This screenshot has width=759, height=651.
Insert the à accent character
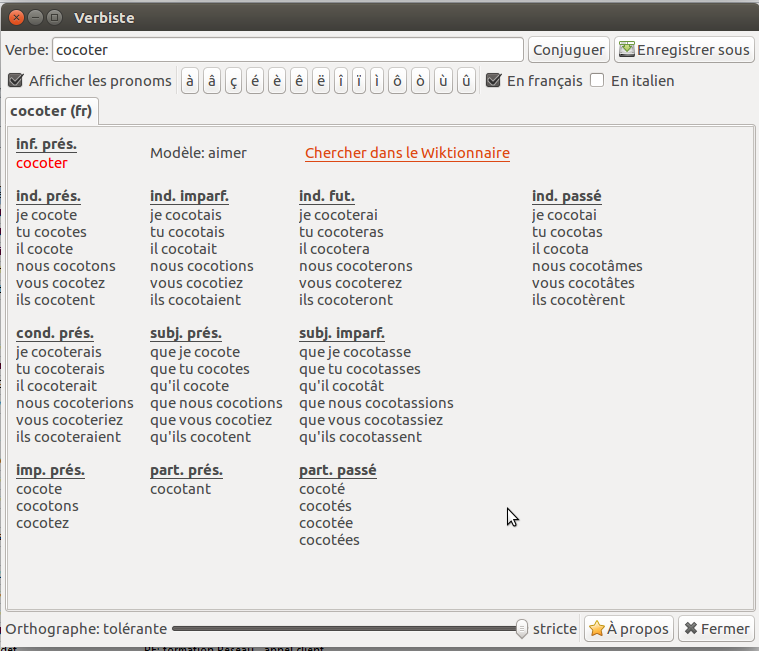(190, 81)
